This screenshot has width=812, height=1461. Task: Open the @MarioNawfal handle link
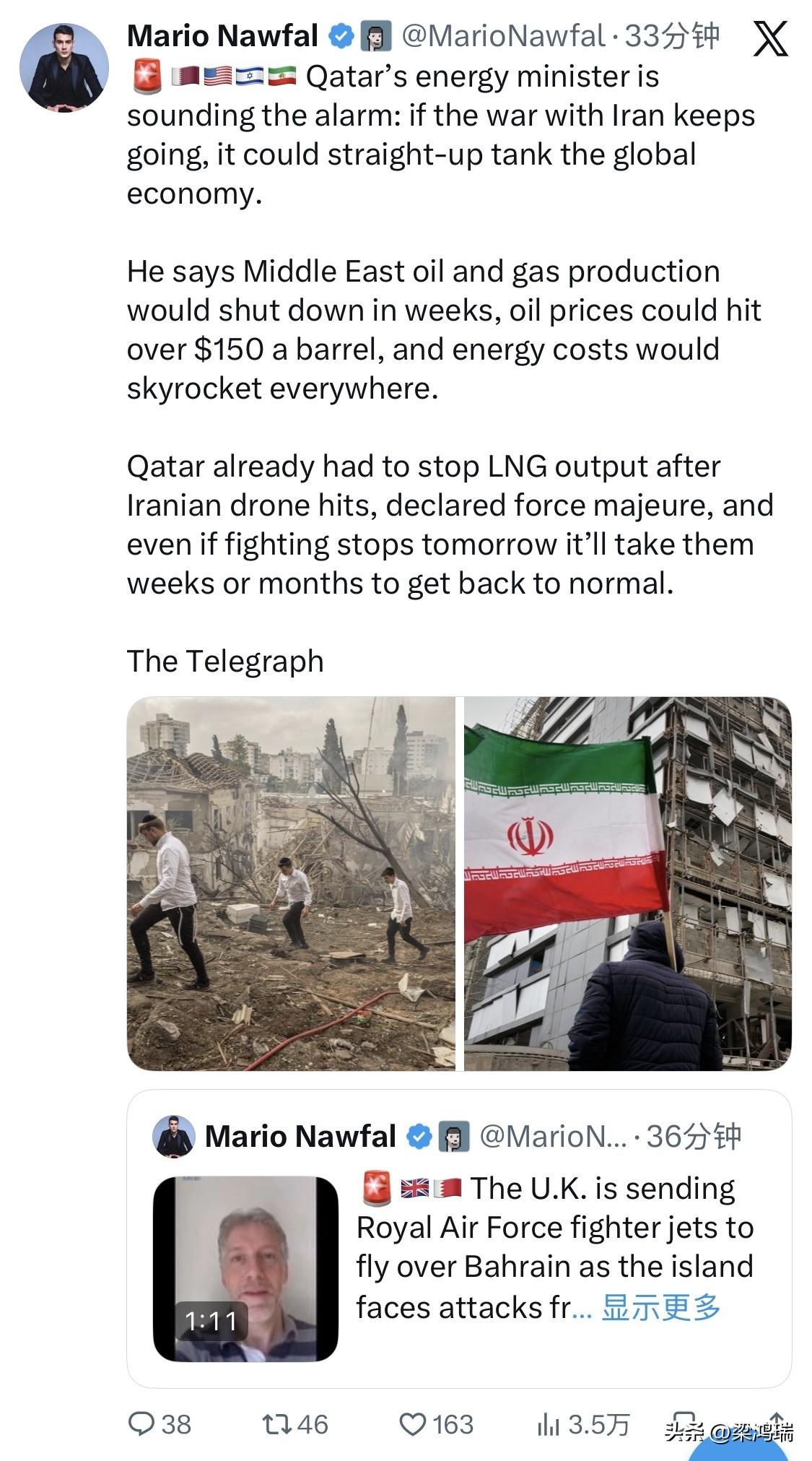[502, 36]
